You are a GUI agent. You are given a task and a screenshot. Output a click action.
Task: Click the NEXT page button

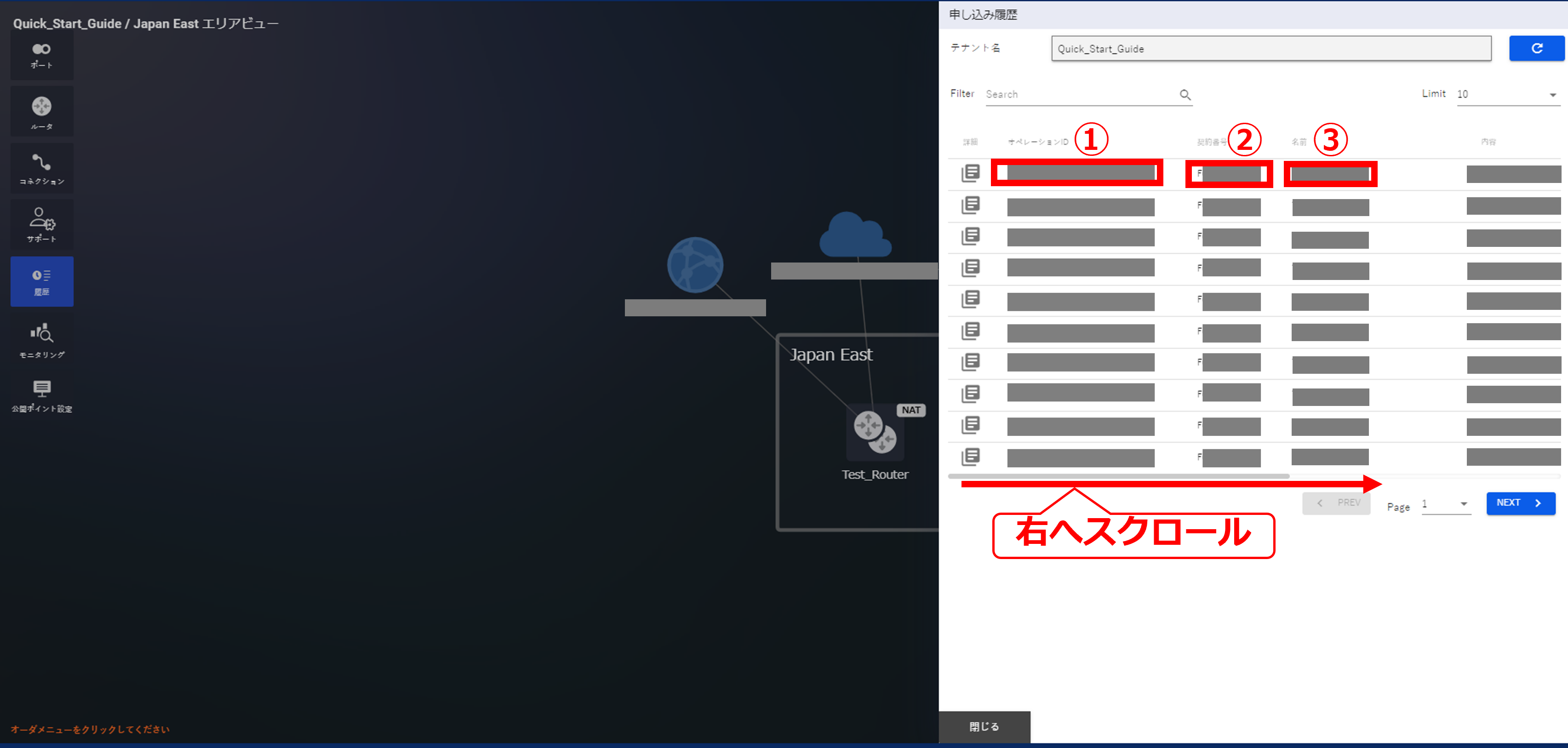pyautogui.click(x=1520, y=502)
